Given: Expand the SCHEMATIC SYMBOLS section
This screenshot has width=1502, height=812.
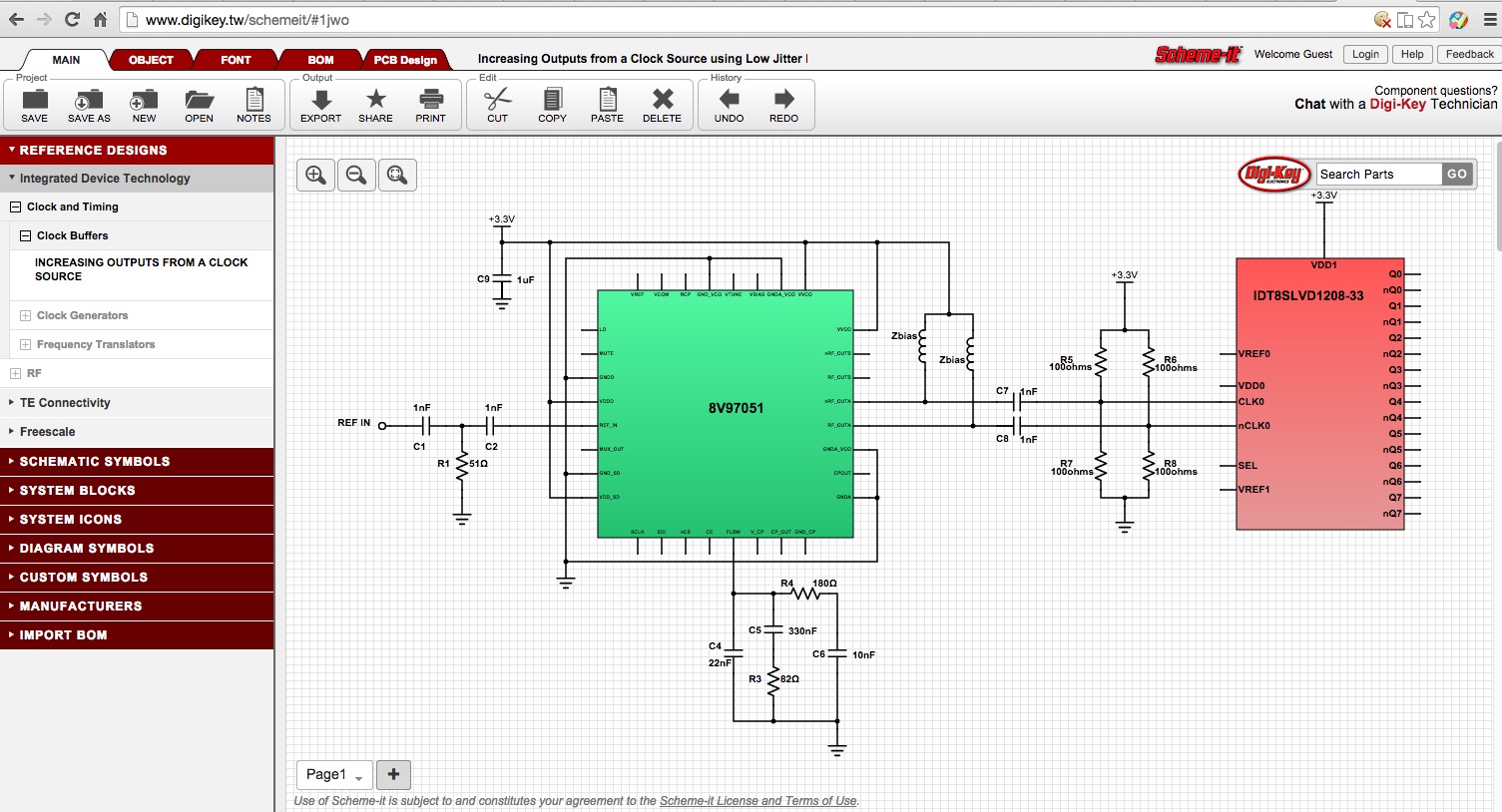Looking at the screenshot, I should pyautogui.click(x=137, y=462).
